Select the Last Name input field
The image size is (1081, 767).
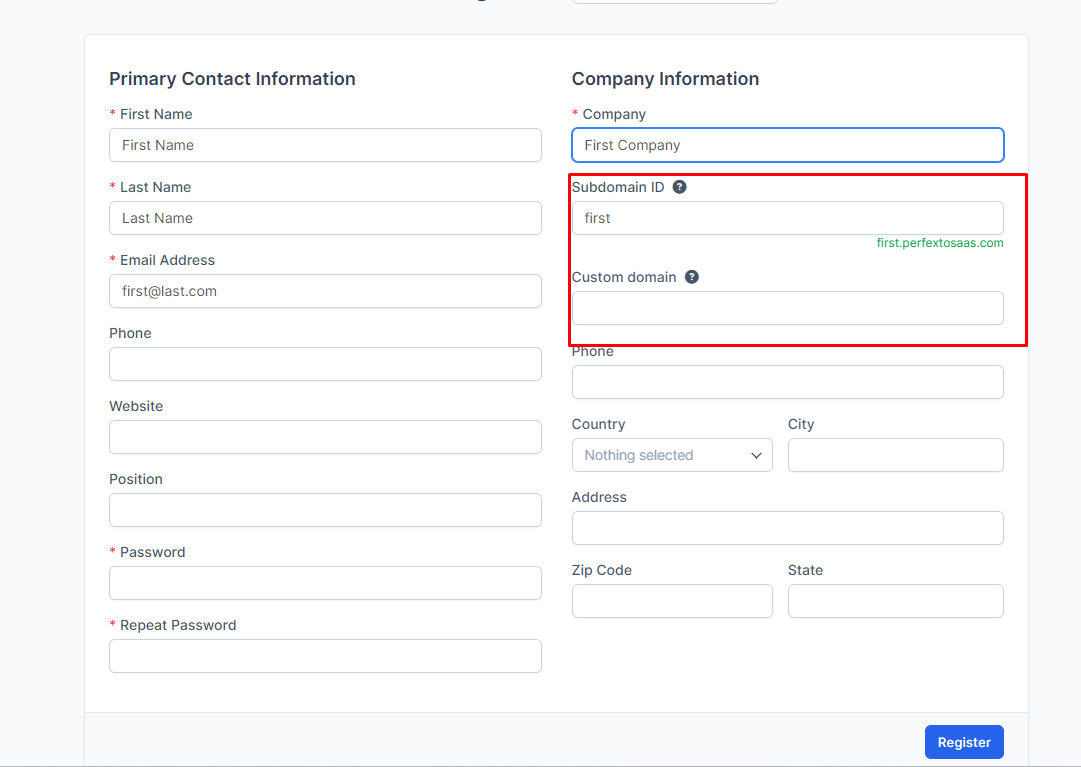pyautogui.click(x=325, y=218)
